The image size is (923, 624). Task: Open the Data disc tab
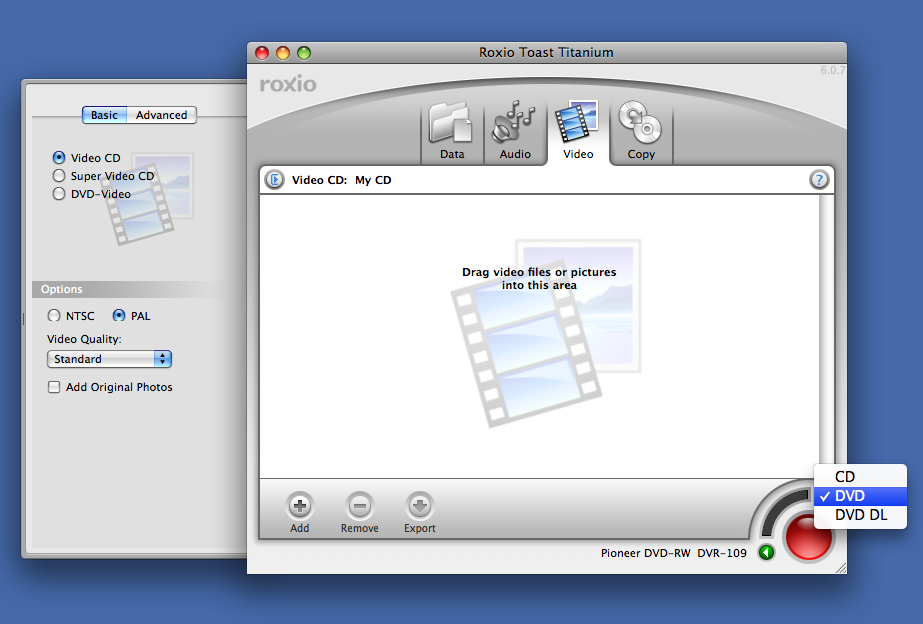pos(451,131)
